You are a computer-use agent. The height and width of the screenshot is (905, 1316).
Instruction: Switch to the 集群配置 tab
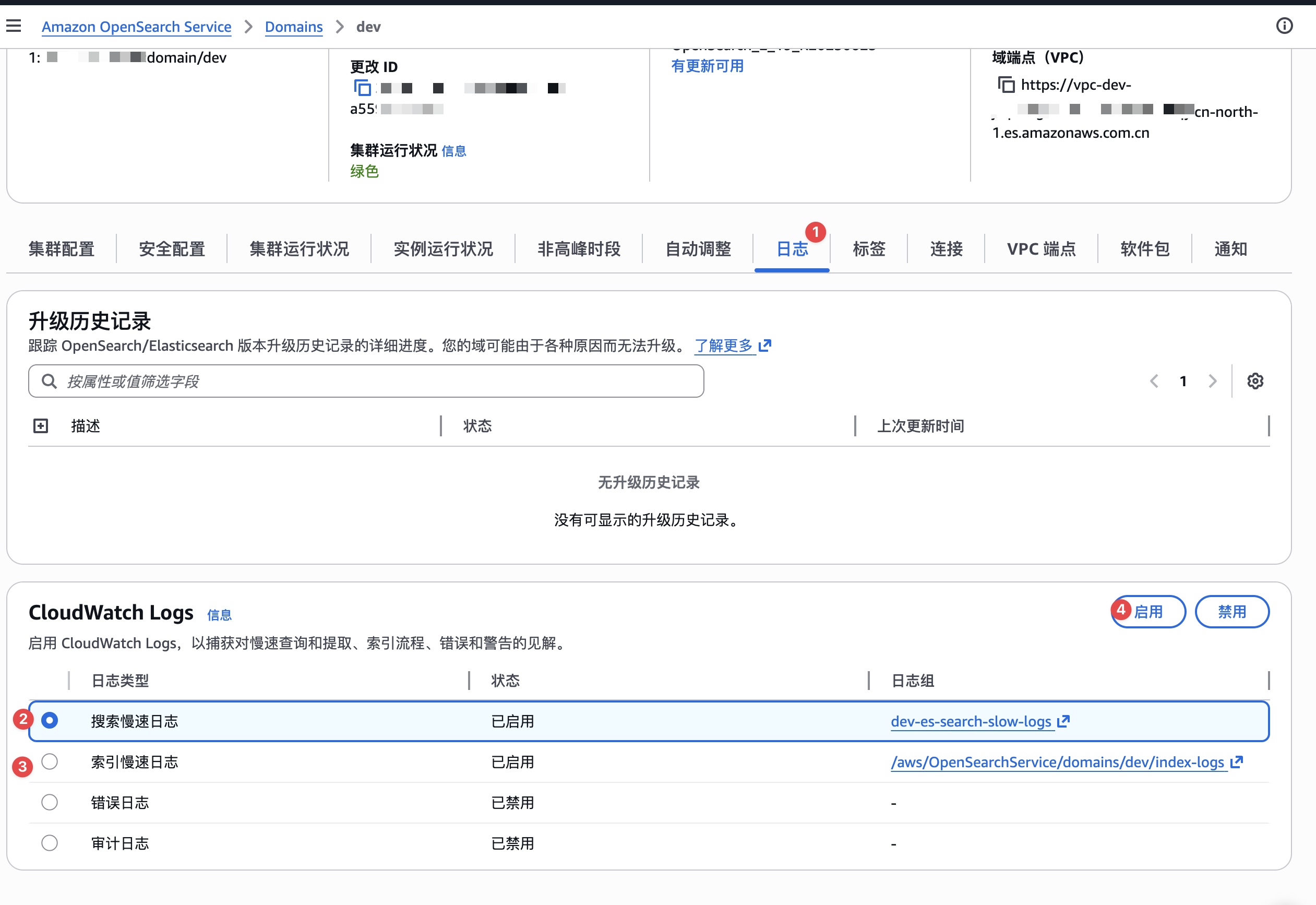point(62,249)
